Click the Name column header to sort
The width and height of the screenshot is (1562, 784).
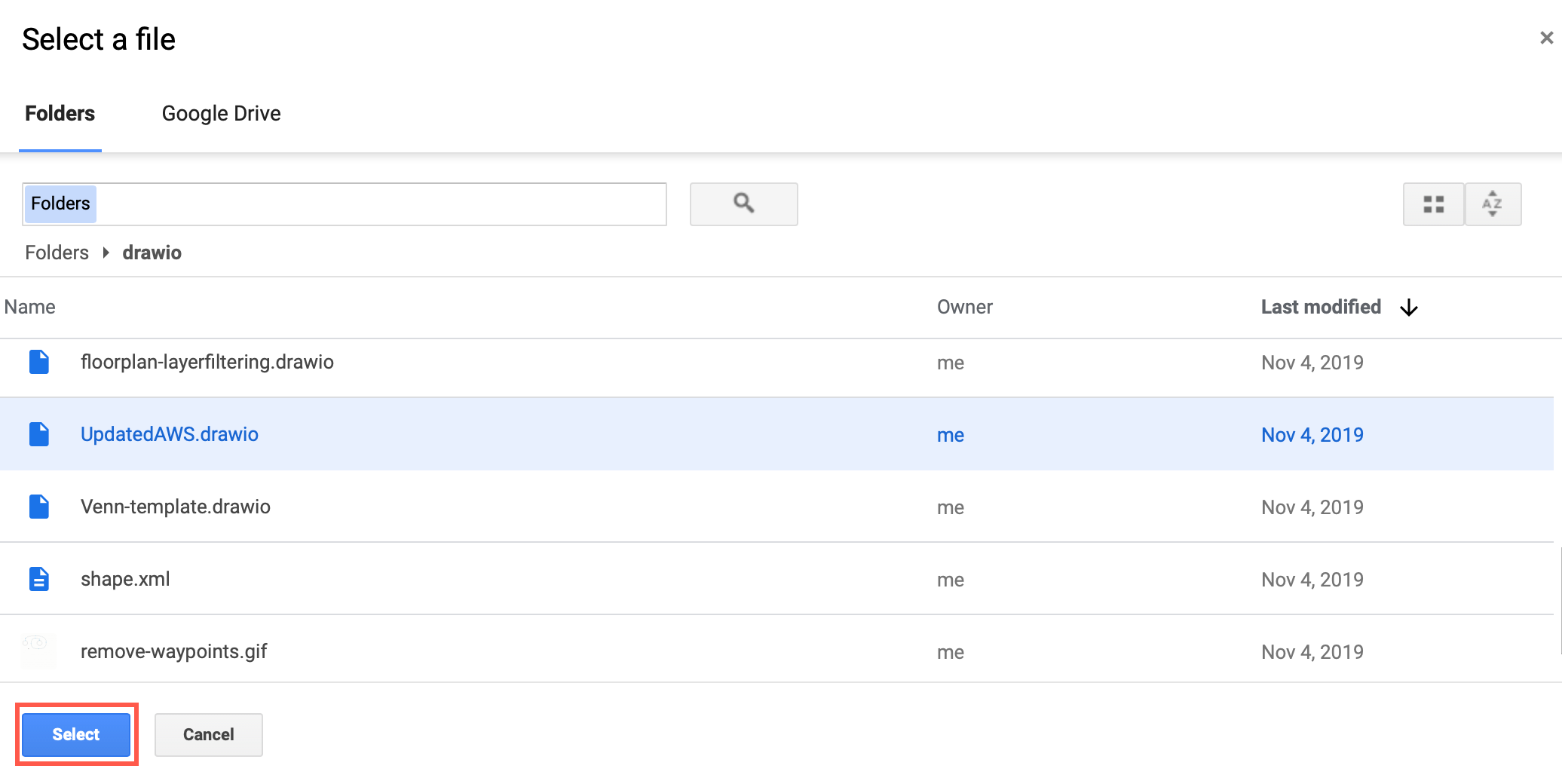[x=30, y=307]
